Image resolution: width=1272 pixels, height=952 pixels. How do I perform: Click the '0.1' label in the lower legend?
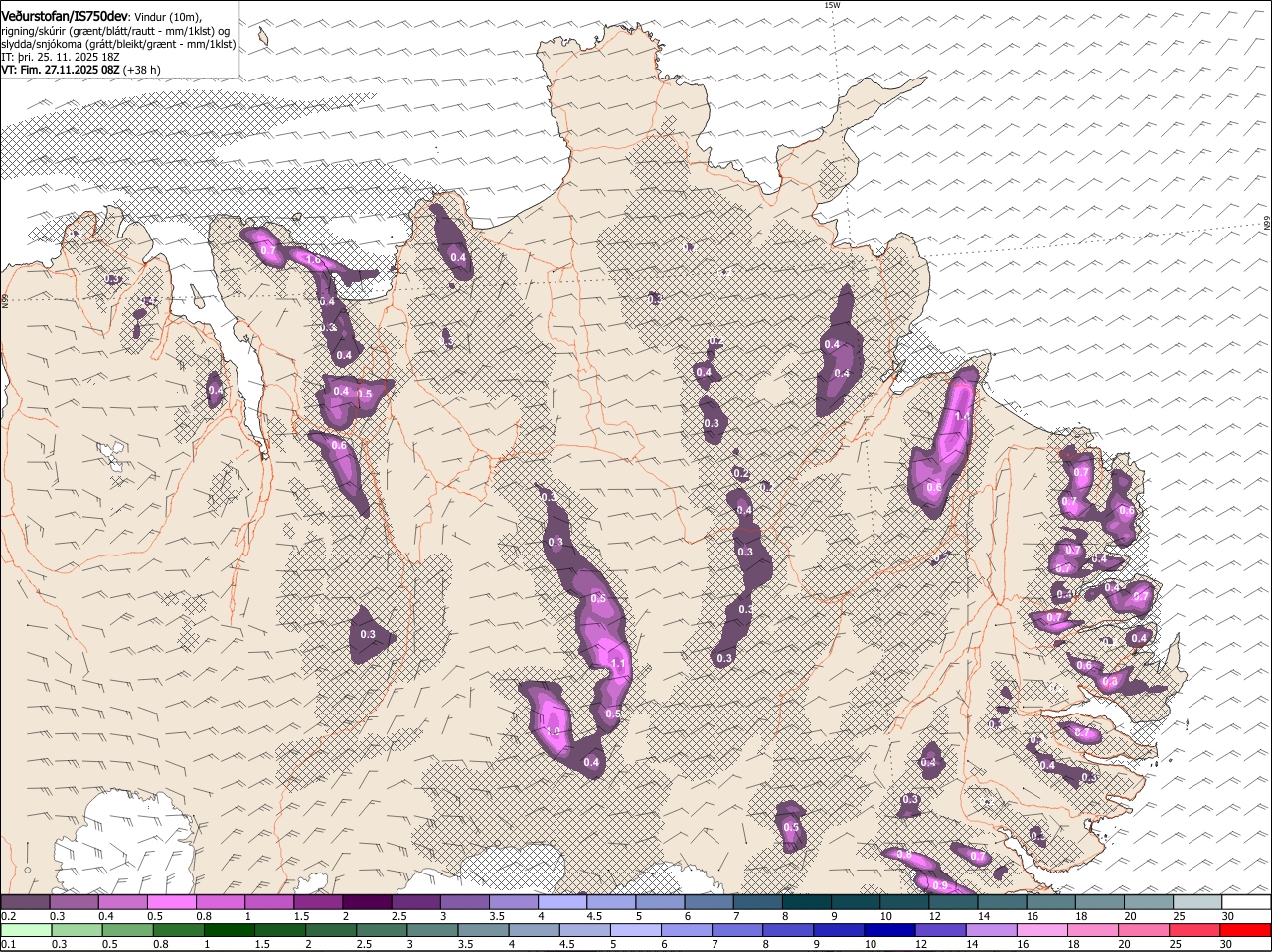8,944
